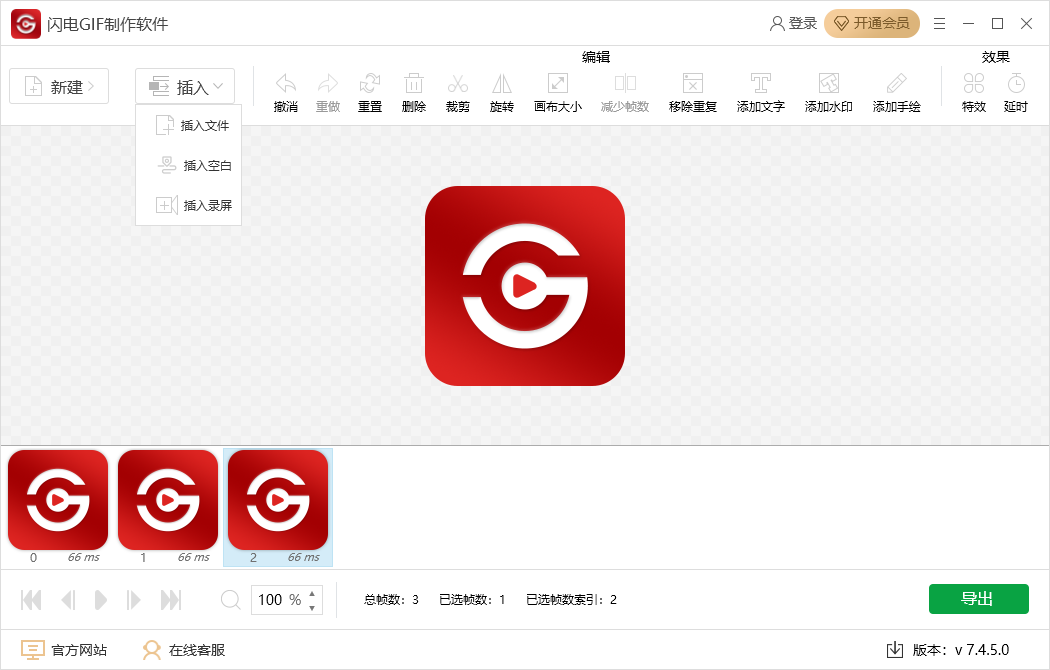Open the 添加水印 watermark tool
This screenshot has width=1050, height=670.
(x=829, y=84)
